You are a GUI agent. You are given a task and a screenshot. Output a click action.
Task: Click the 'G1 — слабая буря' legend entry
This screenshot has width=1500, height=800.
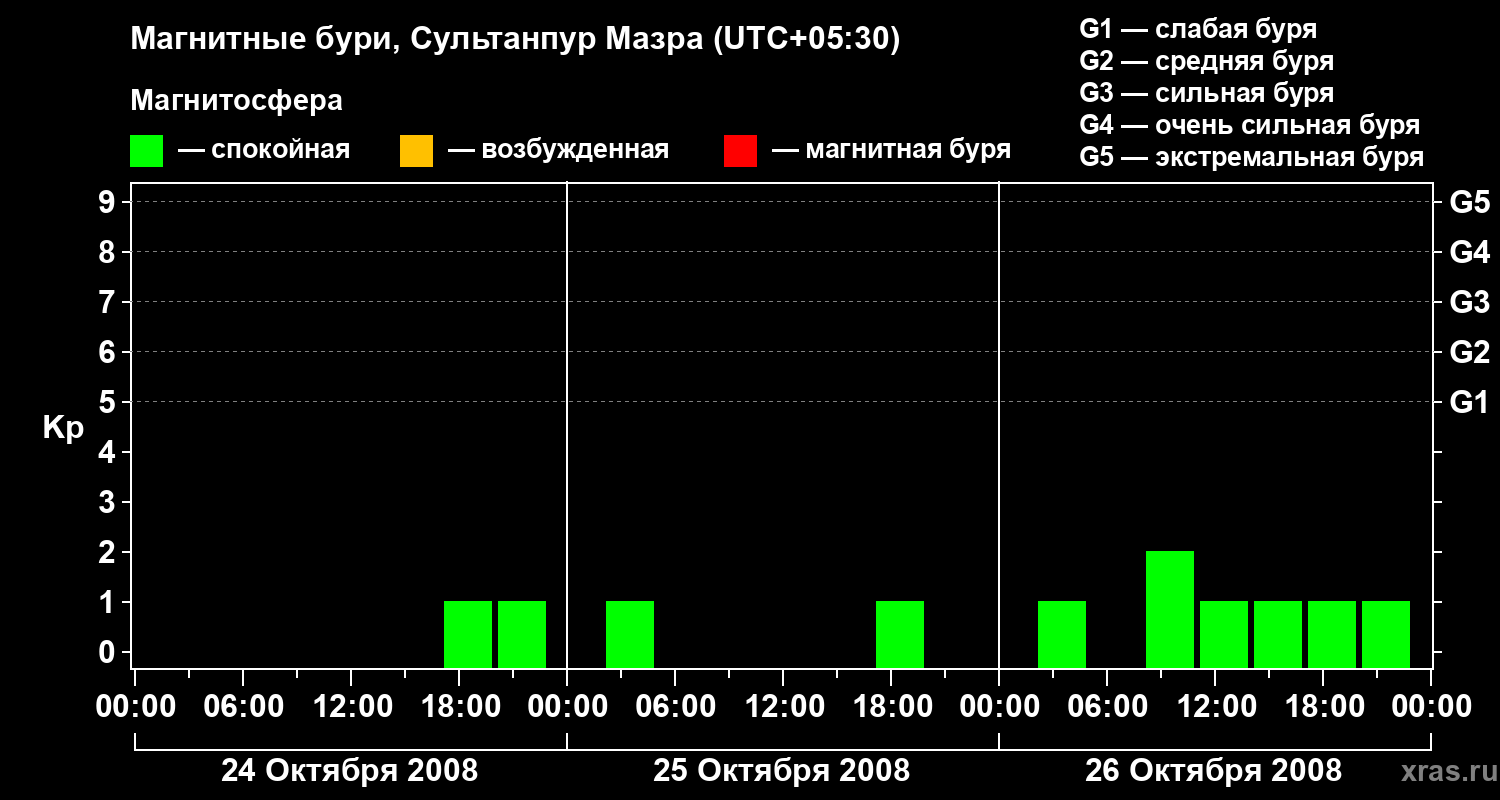(1197, 29)
